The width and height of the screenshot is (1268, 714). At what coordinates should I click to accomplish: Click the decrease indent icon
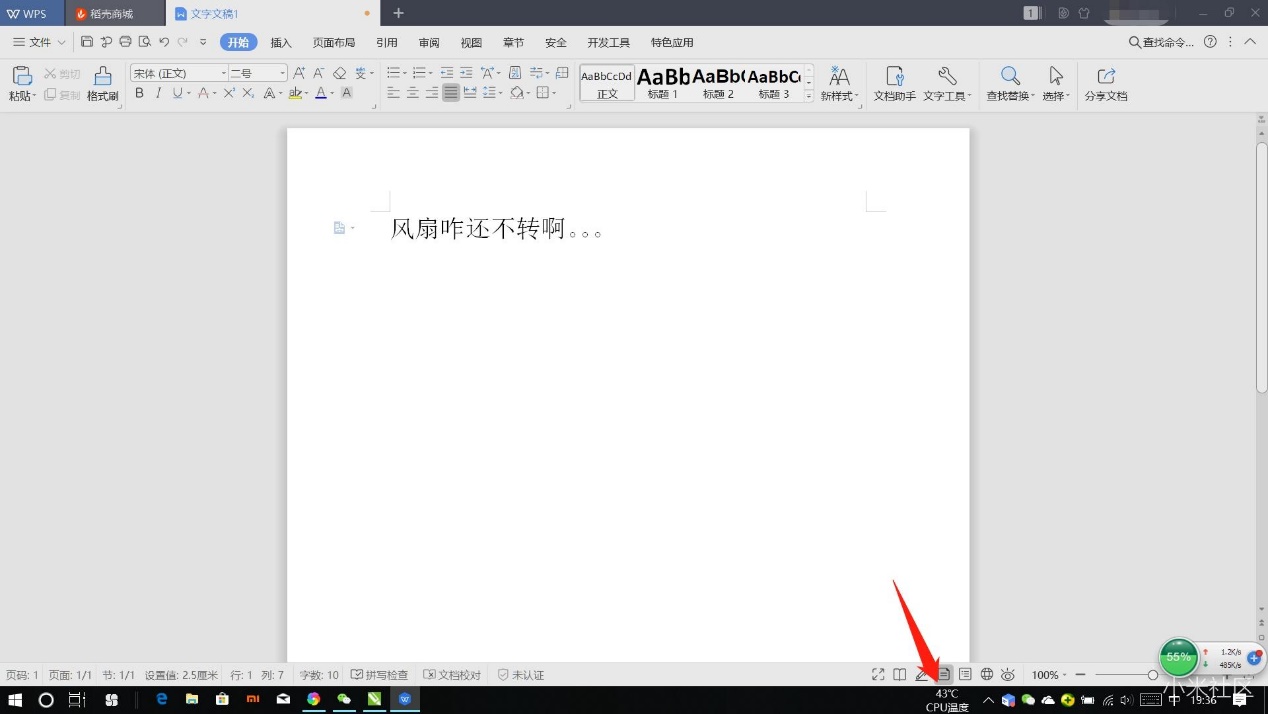(x=447, y=73)
